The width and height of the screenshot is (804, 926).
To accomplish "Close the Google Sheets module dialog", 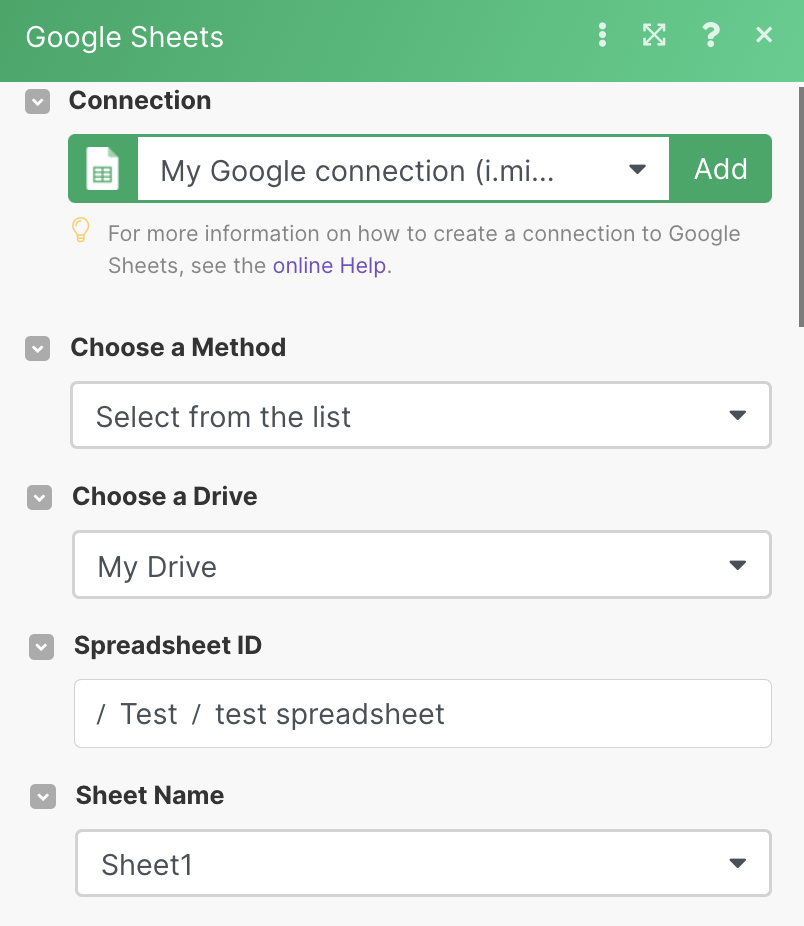I will 764,36.
